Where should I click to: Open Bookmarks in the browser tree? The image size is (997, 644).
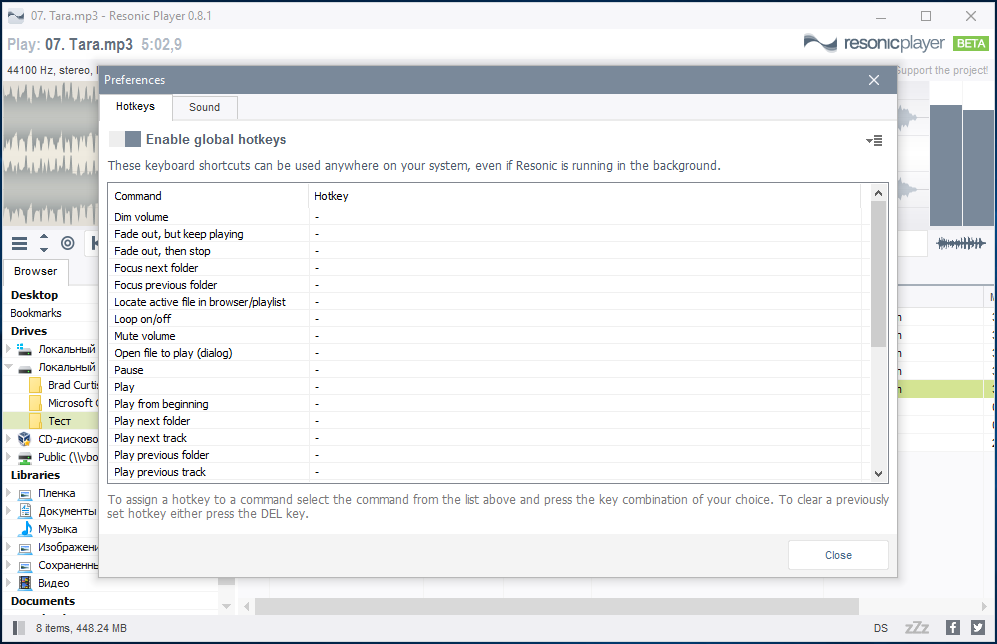[36, 313]
